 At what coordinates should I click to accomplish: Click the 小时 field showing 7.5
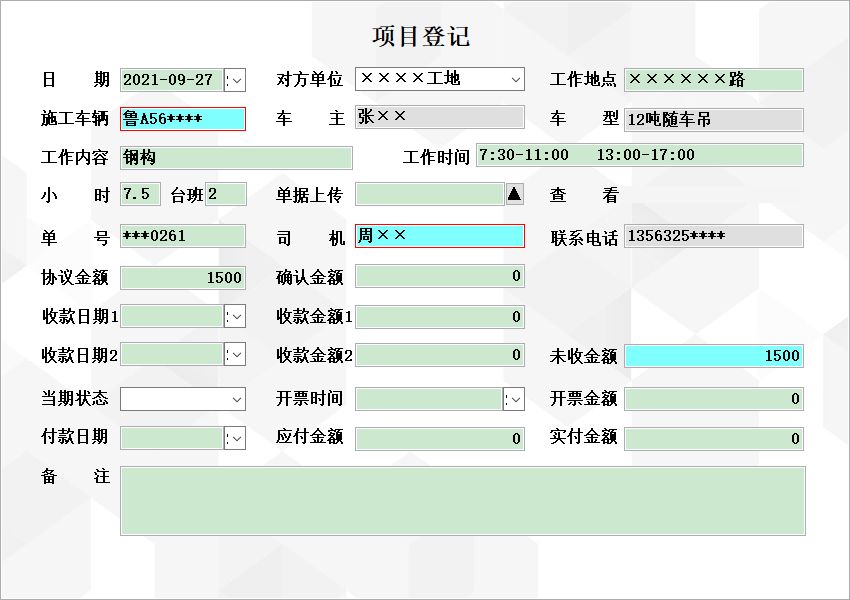140,194
